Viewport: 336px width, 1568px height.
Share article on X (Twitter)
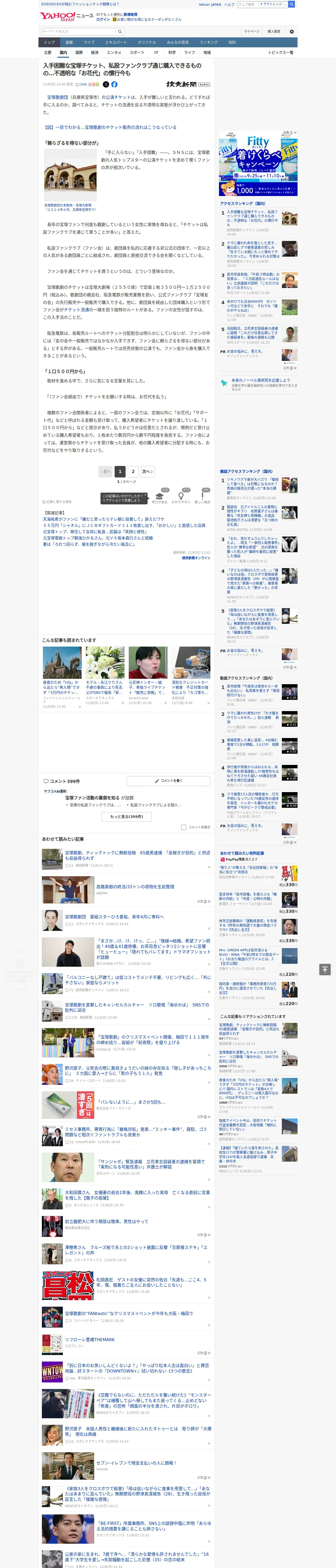106,85
